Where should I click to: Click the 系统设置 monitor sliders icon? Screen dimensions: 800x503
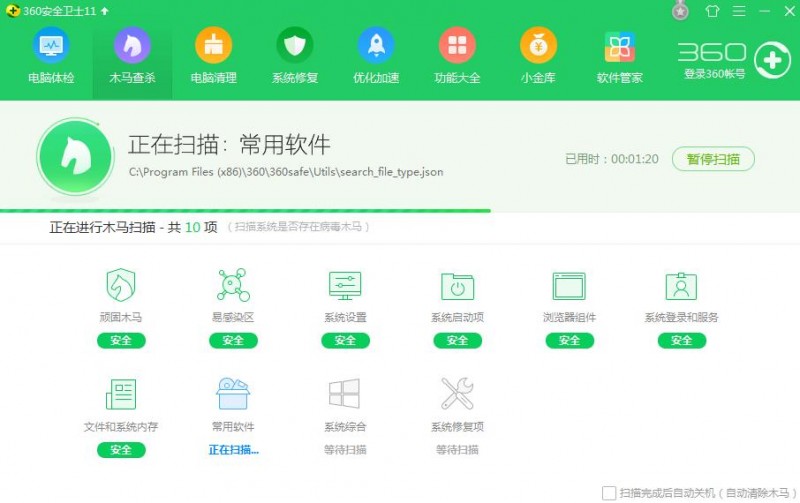[345, 285]
